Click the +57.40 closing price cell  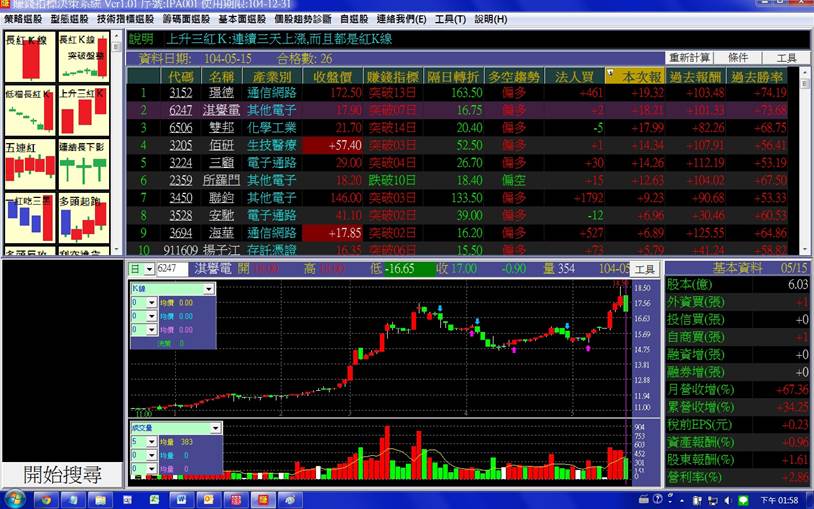point(332,145)
